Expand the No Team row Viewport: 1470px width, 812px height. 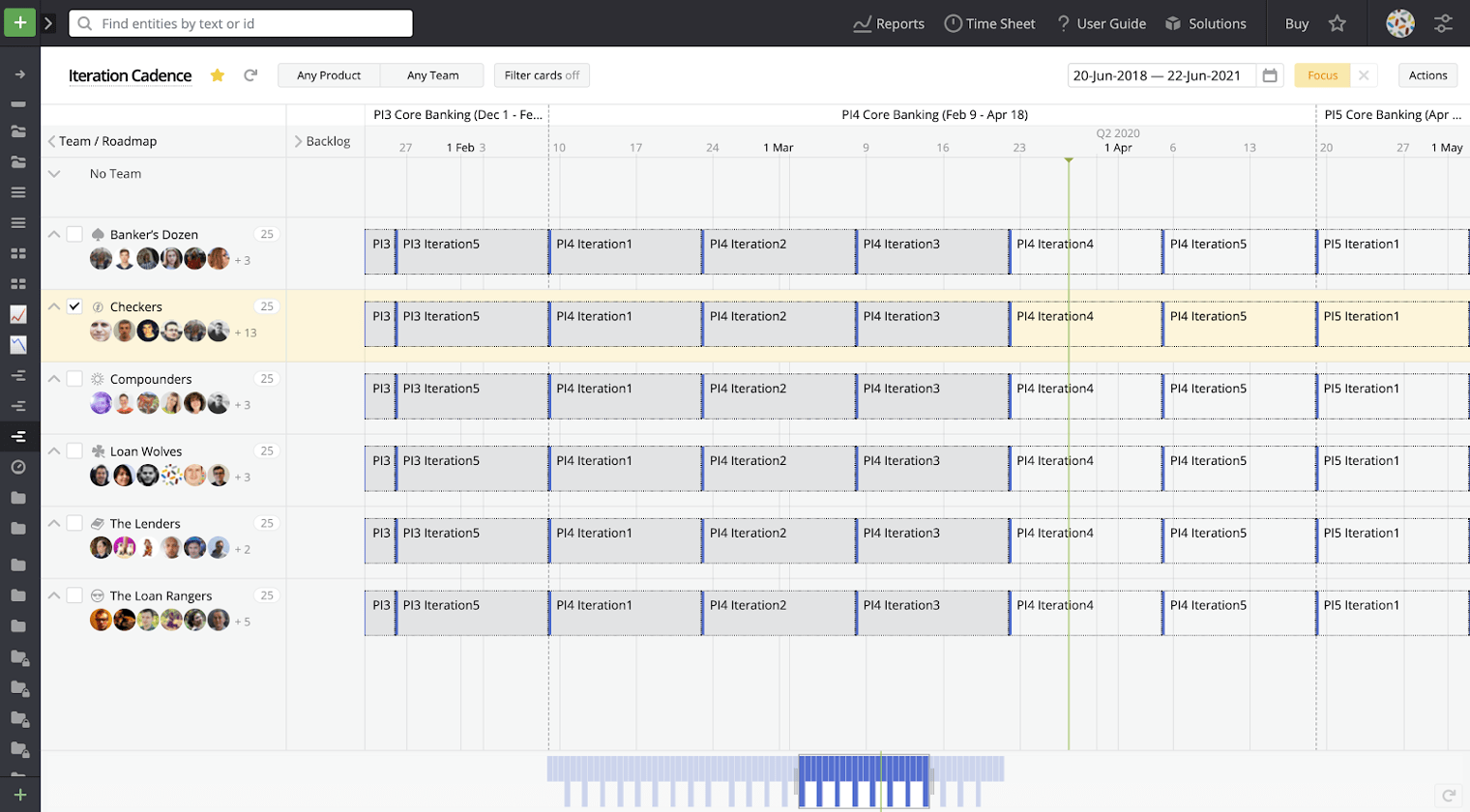[x=54, y=174]
